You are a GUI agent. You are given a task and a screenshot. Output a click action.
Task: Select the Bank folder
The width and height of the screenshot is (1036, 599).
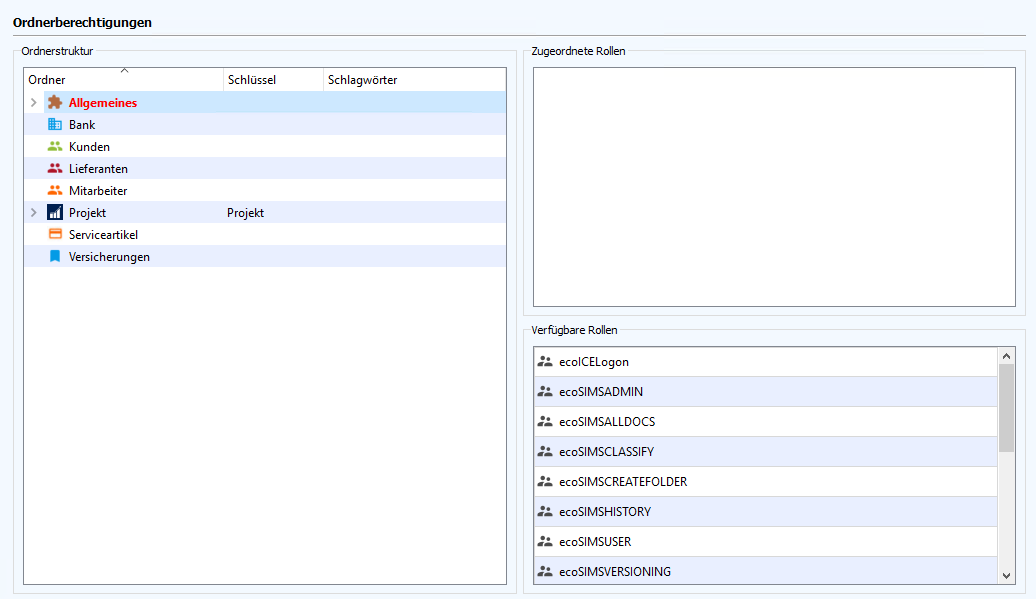click(x=82, y=125)
